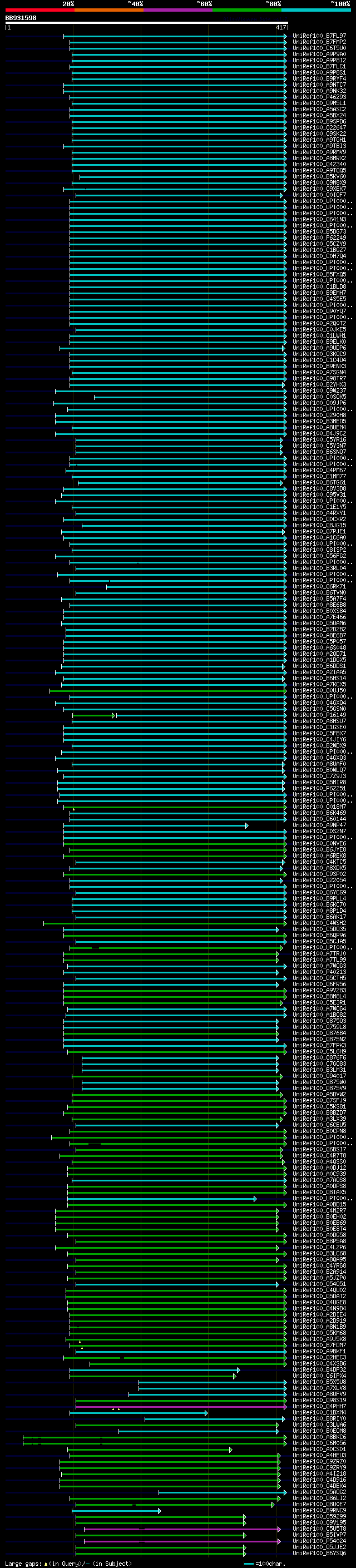Open hit UniRef100_A8MRX2
Screen dimensions: 356x1568
click(319, 157)
